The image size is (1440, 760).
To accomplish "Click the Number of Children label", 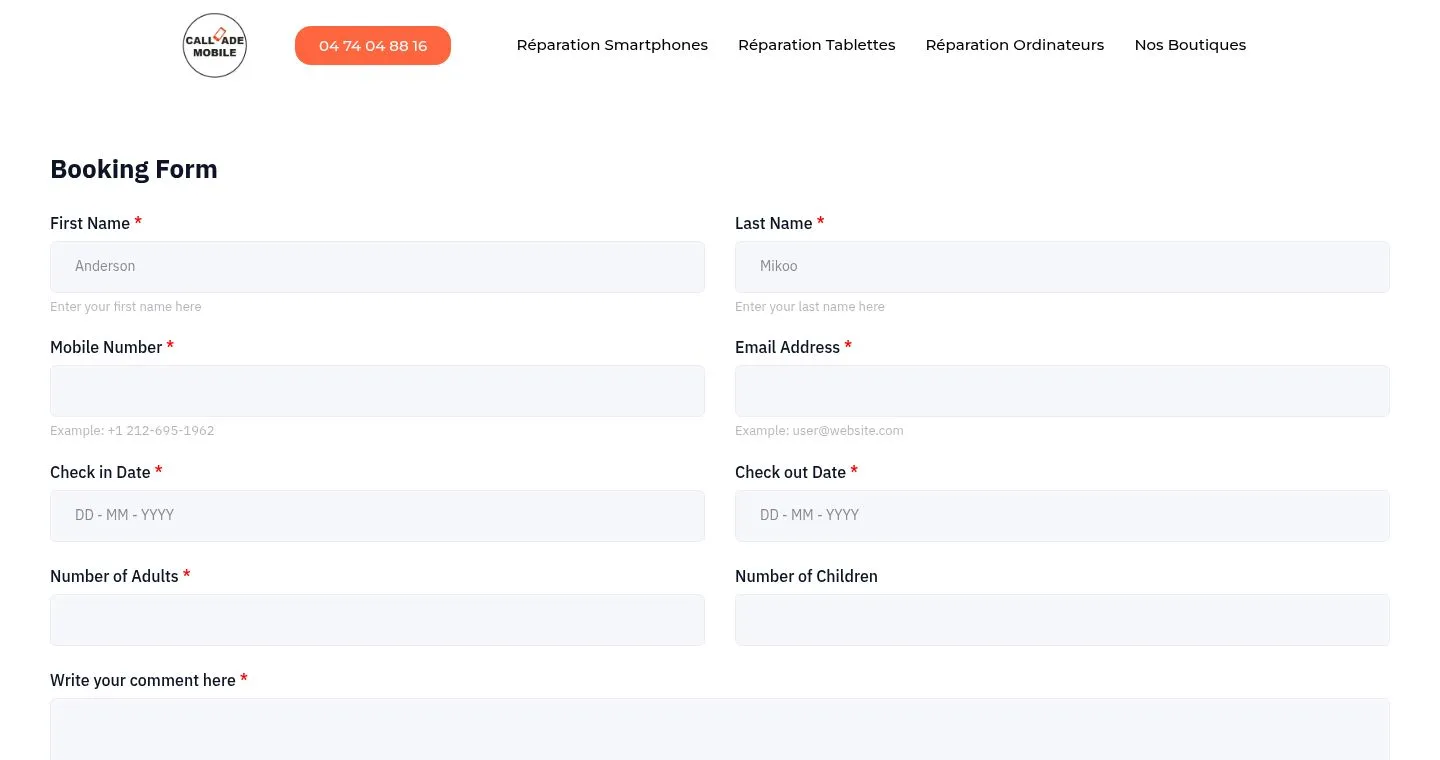I will click(806, 576).
